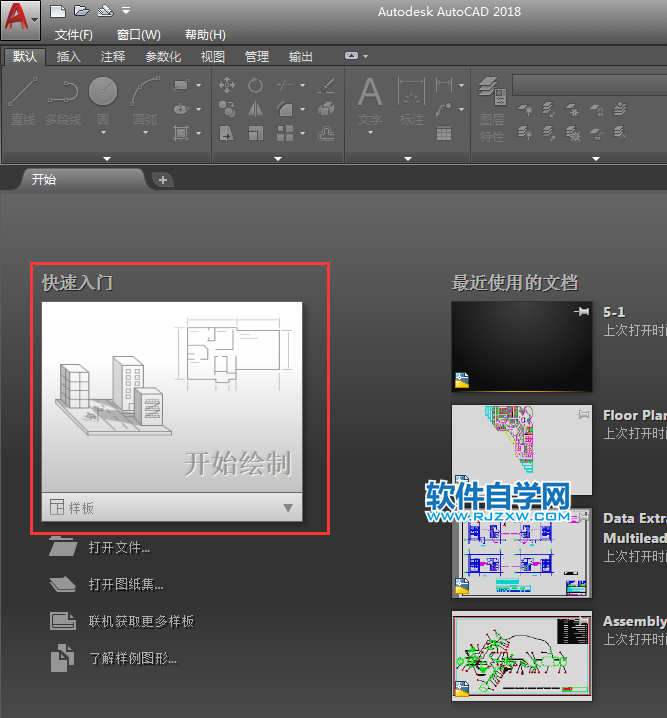Click 联机获取更多样板 link
This screenshot has height=718, width=667.
pos(140,622)
